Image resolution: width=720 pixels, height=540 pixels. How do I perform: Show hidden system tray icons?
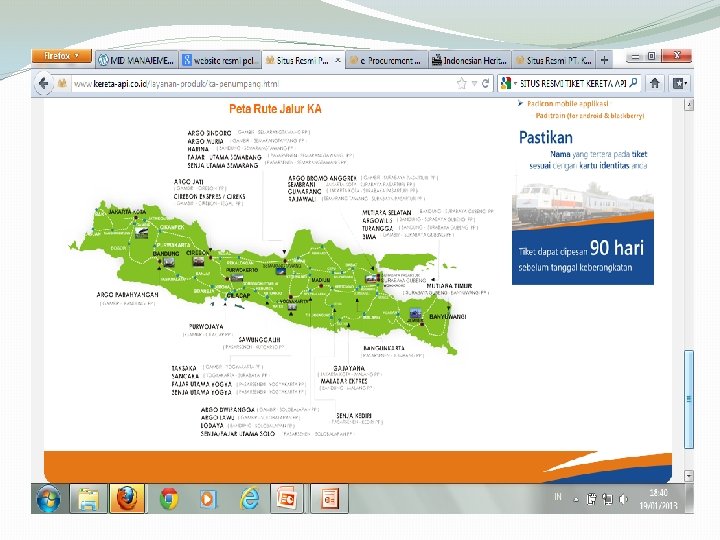(576, 500)
